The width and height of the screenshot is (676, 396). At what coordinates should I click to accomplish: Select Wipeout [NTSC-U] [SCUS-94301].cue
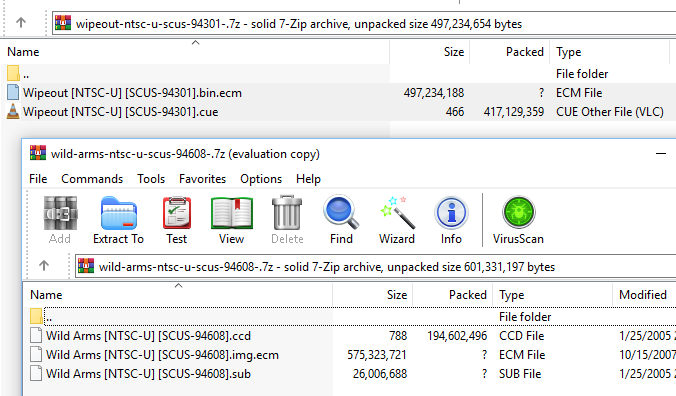coord(121,111)
